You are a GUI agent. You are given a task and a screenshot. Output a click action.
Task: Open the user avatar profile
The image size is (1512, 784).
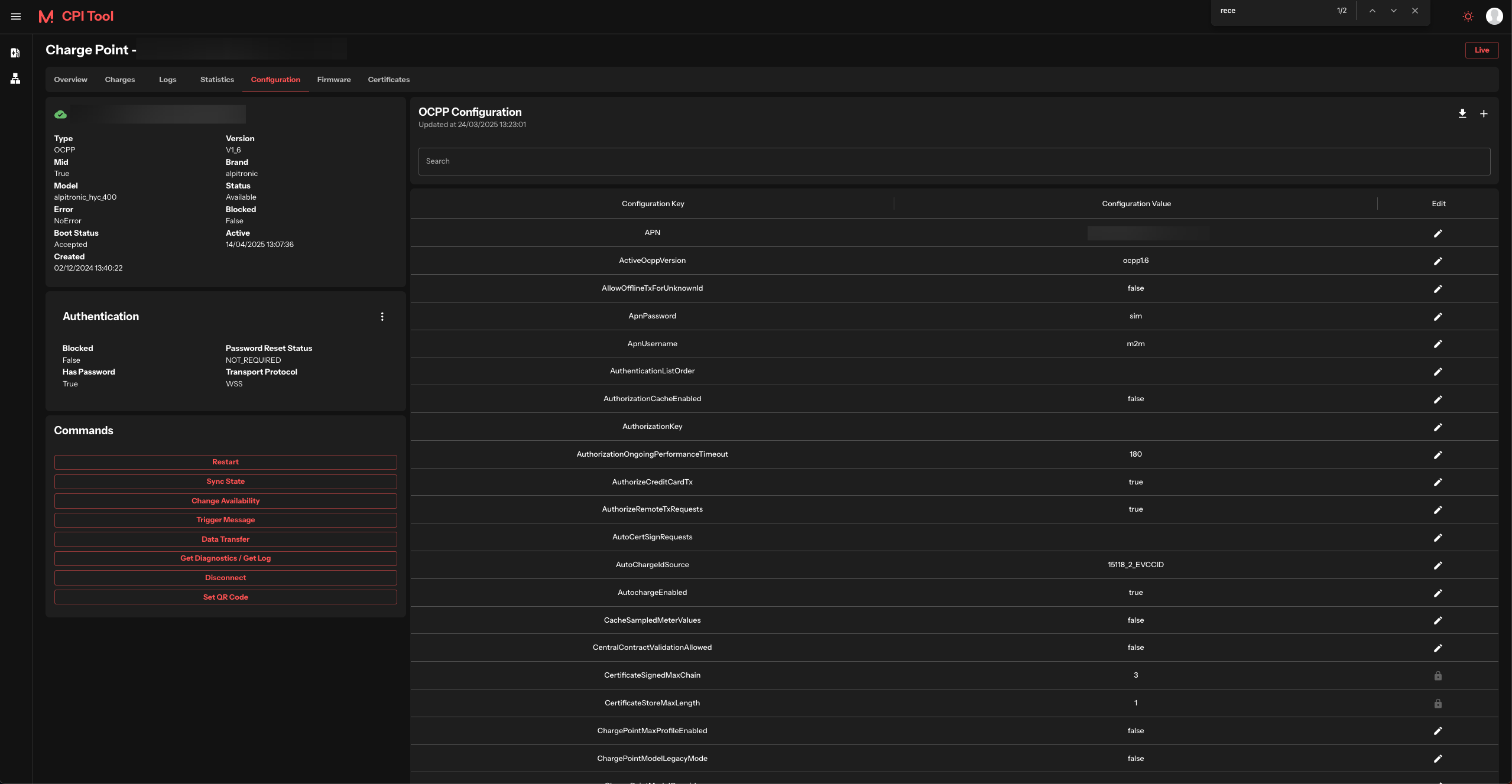pos(1494,17)
